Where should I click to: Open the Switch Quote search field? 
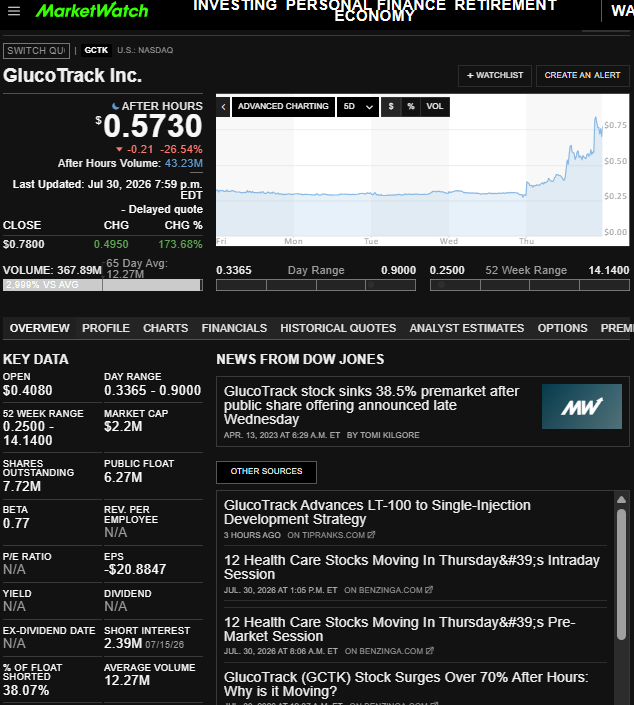(36, 50)
